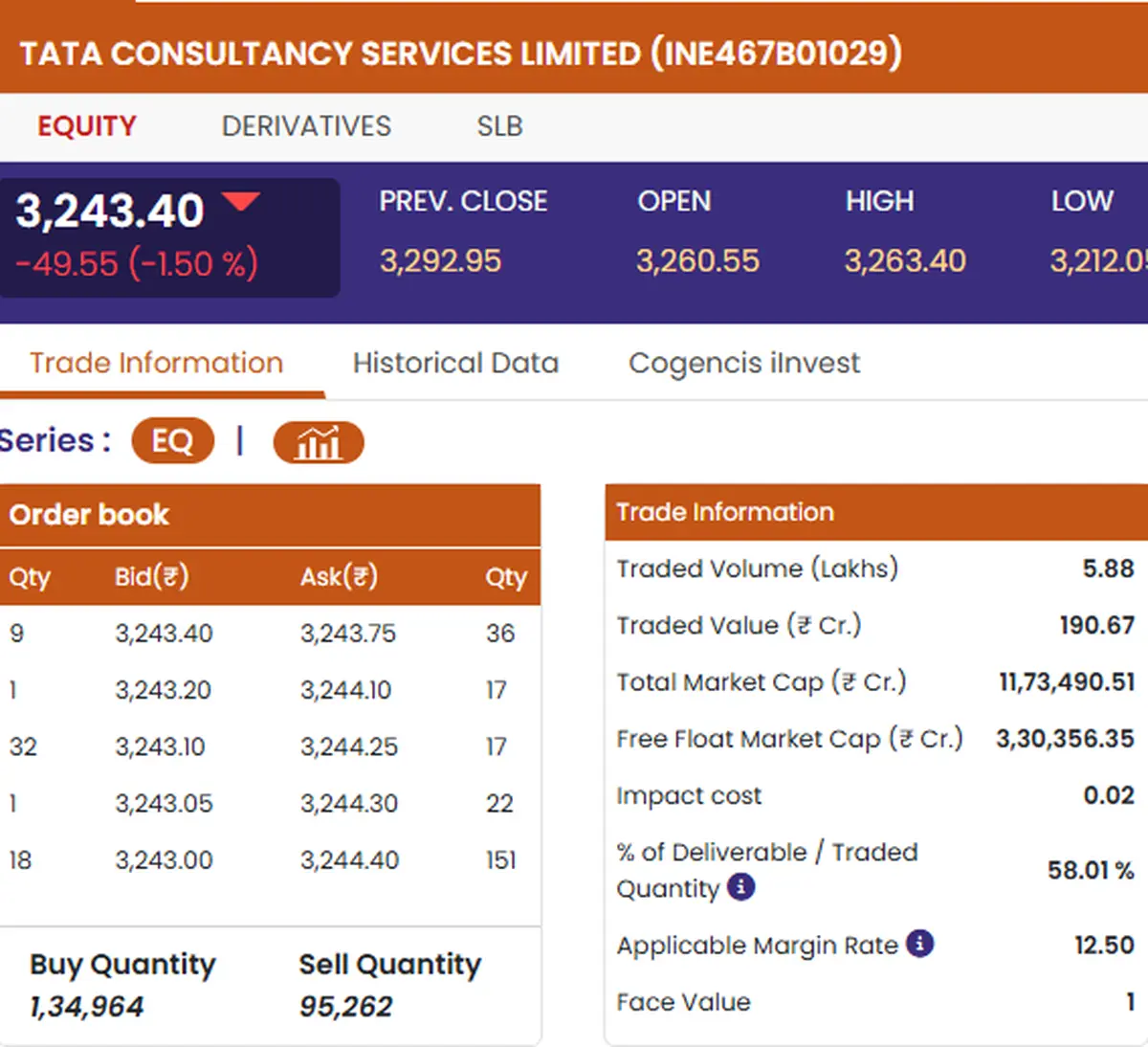
Task: Click ask quantity 36
Action: 500,634
